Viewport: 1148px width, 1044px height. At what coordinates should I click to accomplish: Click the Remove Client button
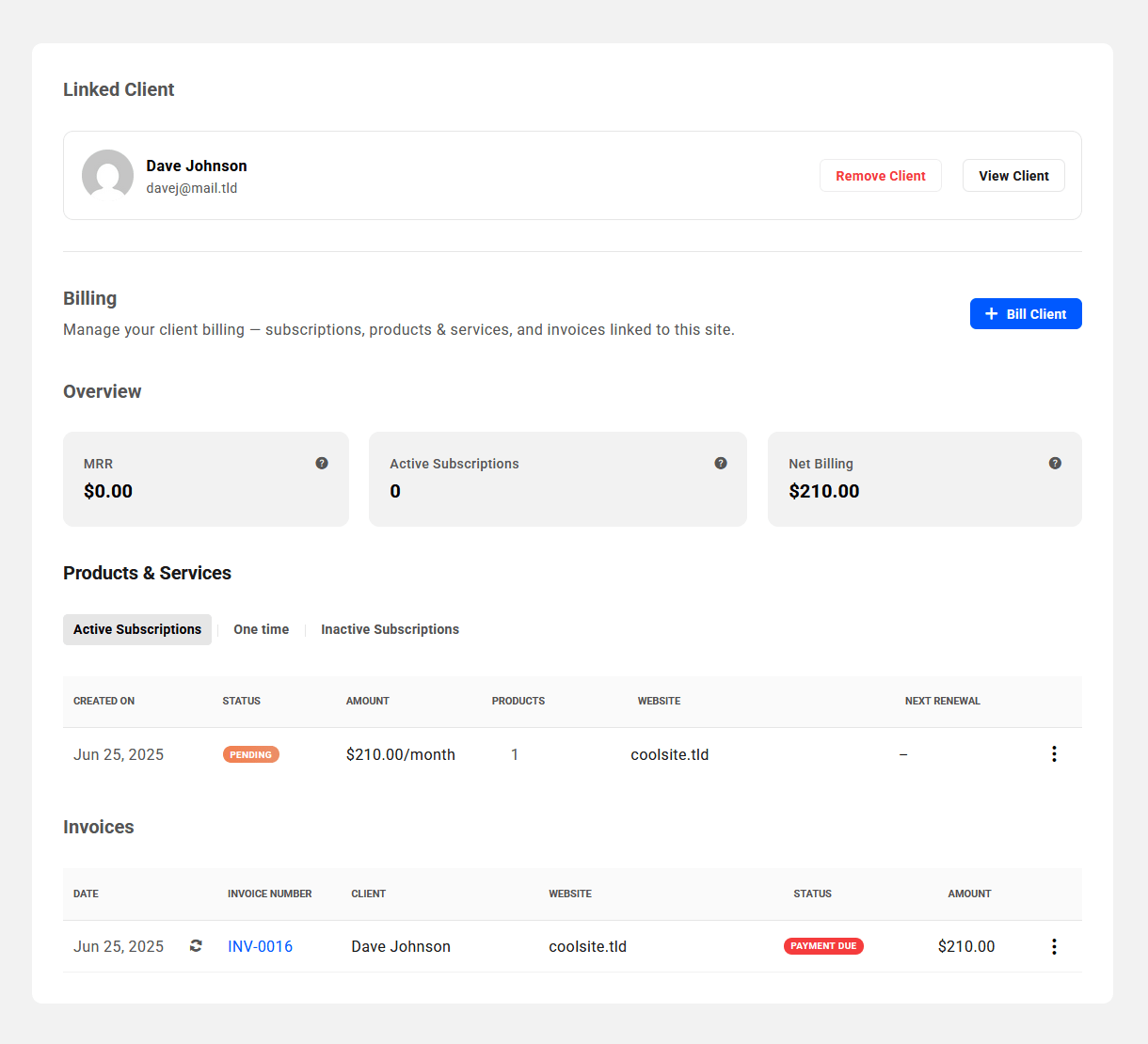click(x=880, y=175)
